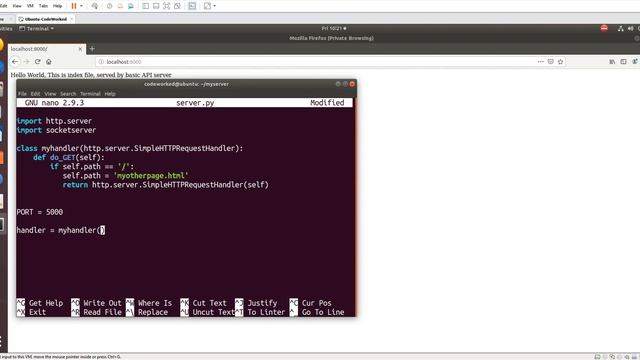640x360 pixels.
Task: Open the Terminal menu in the terminal window menu bar
Action: pyautogui.click(x=90, y=94)
